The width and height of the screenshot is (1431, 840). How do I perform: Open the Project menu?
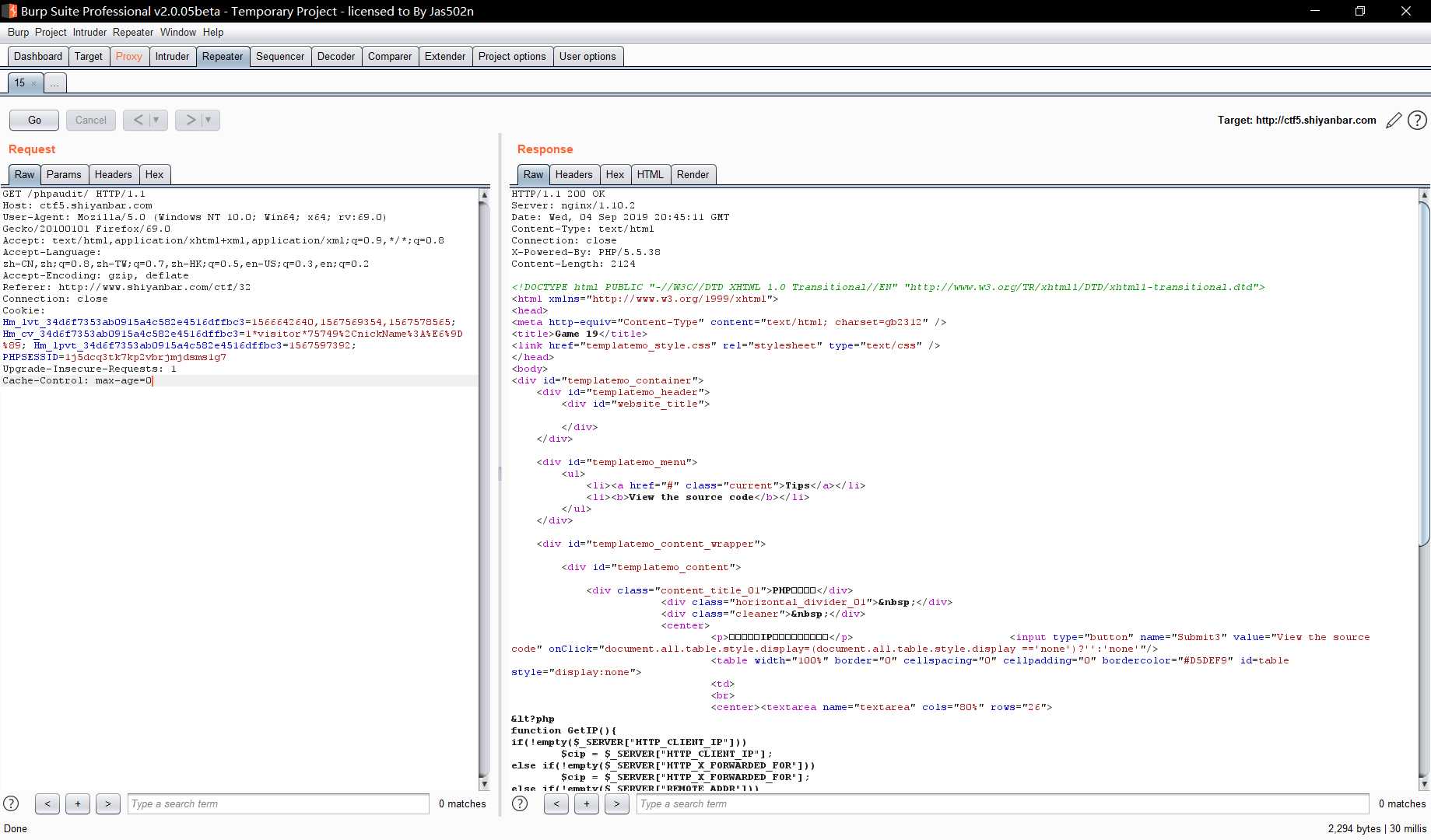pos(51,32)
